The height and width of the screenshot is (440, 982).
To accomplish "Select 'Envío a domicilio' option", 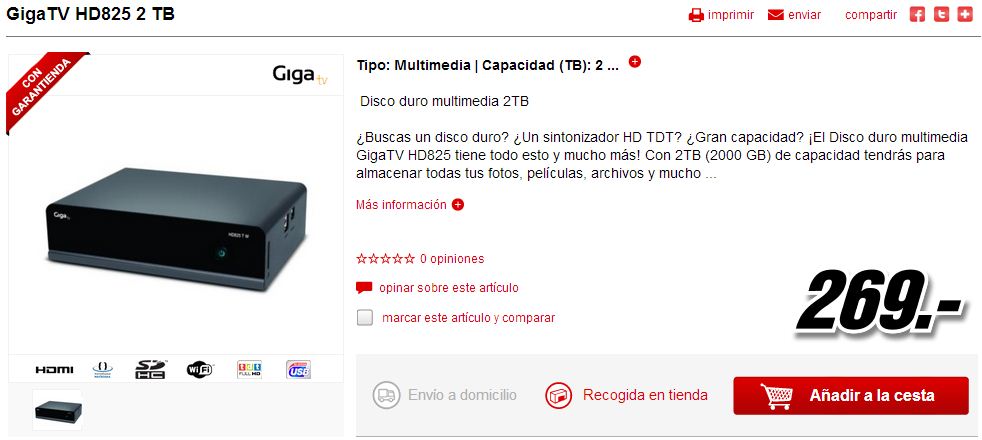I will pos(445,396).
